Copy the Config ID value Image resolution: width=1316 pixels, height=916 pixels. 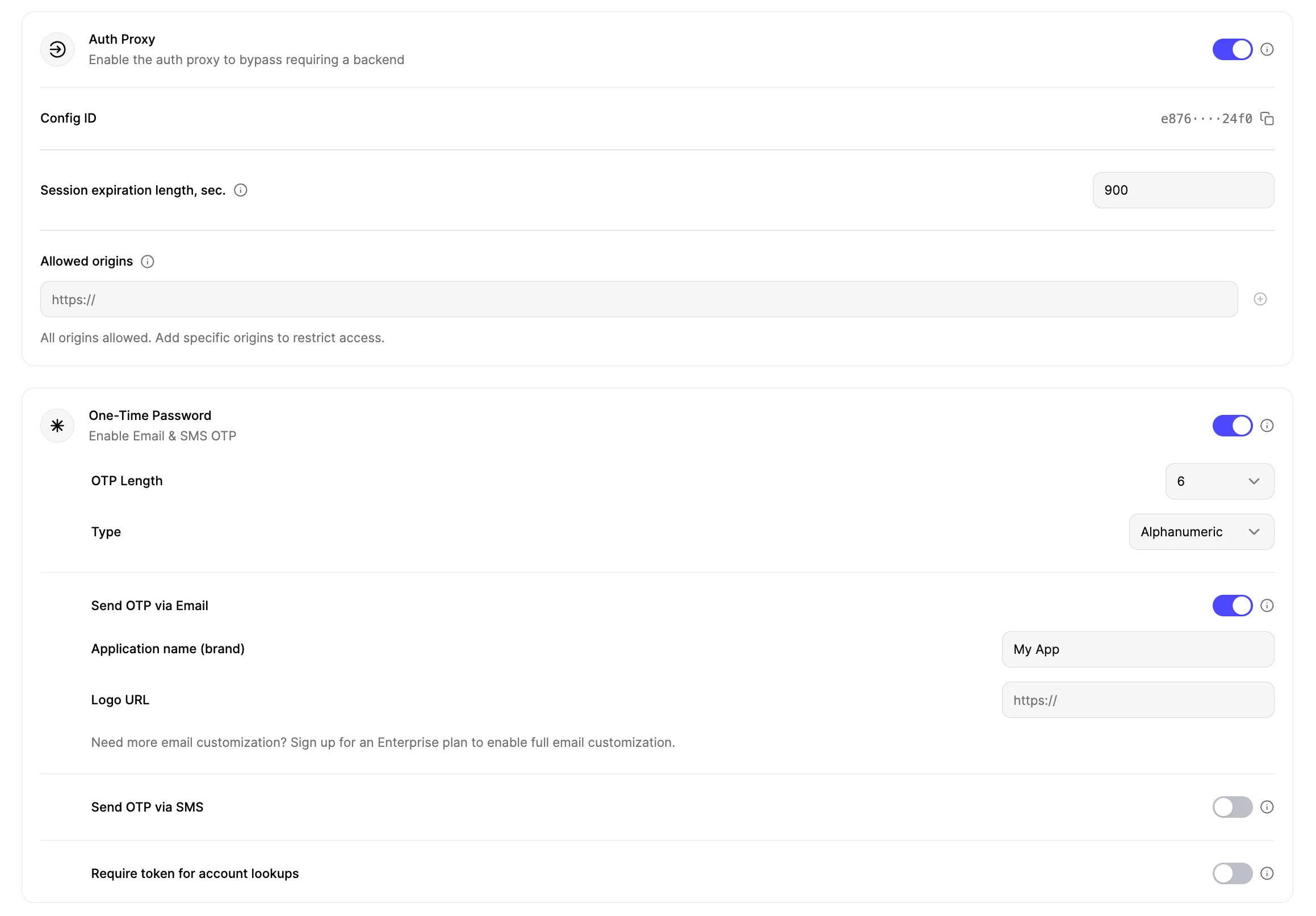click(x=1268, y=119)
